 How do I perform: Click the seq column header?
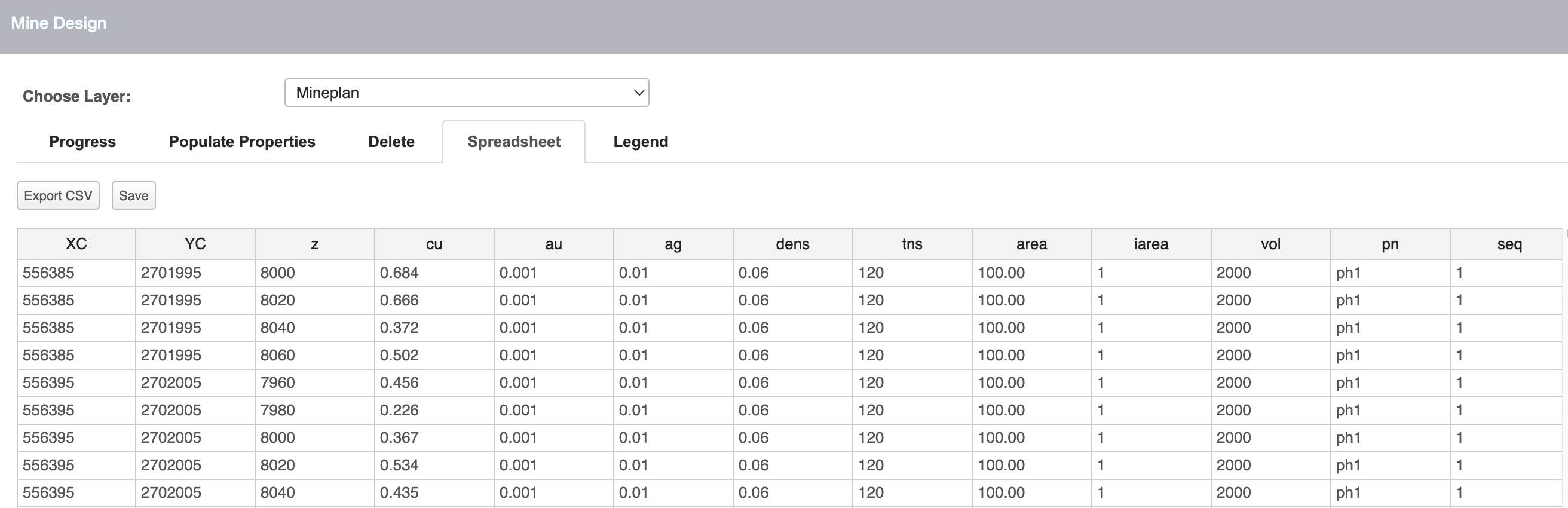tap(1508, 244)
